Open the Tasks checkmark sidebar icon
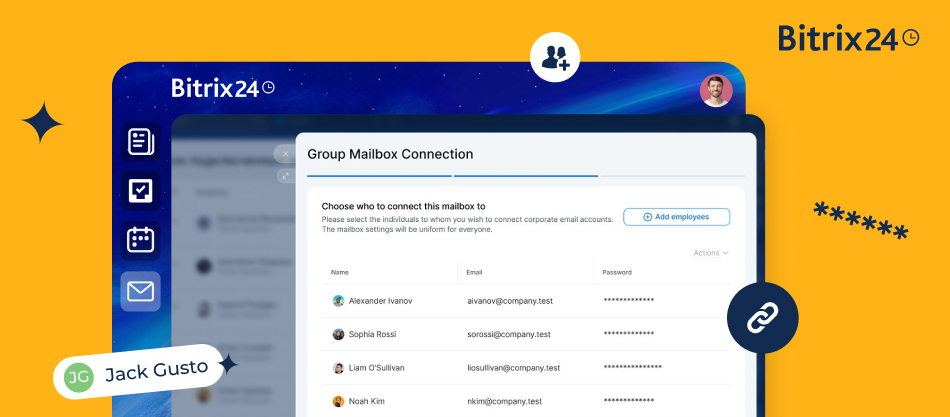950x417 pixels. tap(141, 190)
